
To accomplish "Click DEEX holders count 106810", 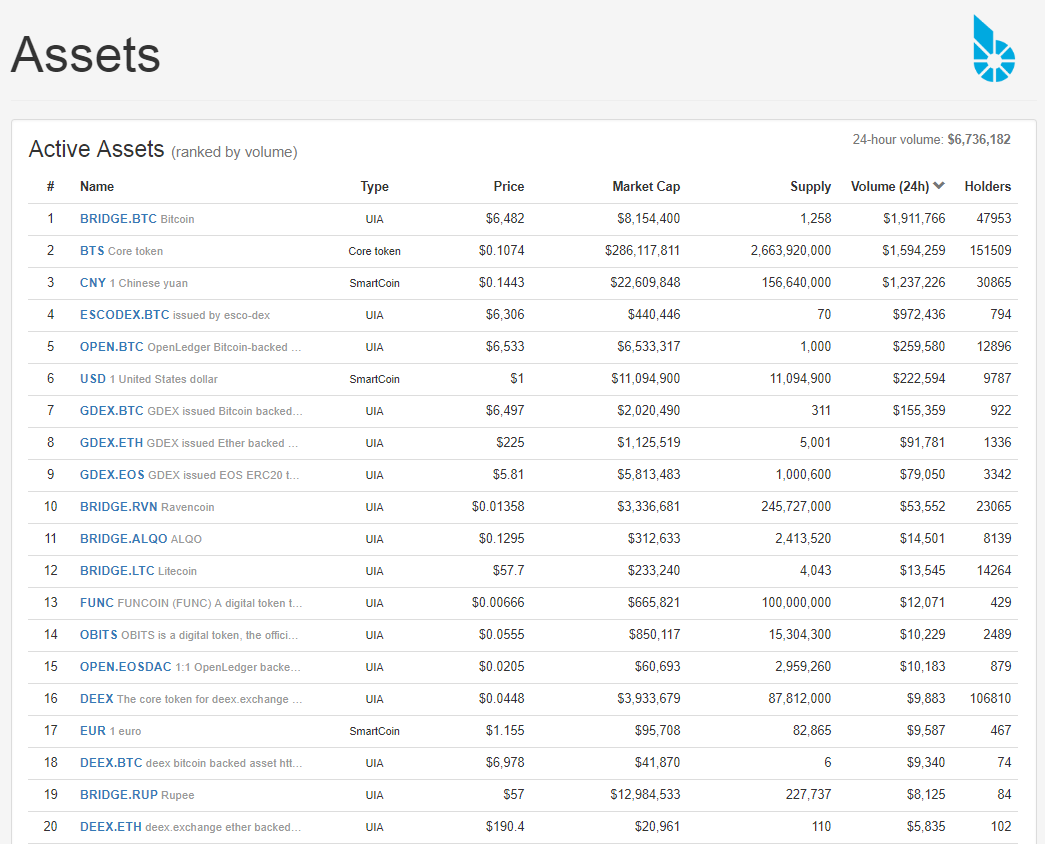I will tap(990, 699).
